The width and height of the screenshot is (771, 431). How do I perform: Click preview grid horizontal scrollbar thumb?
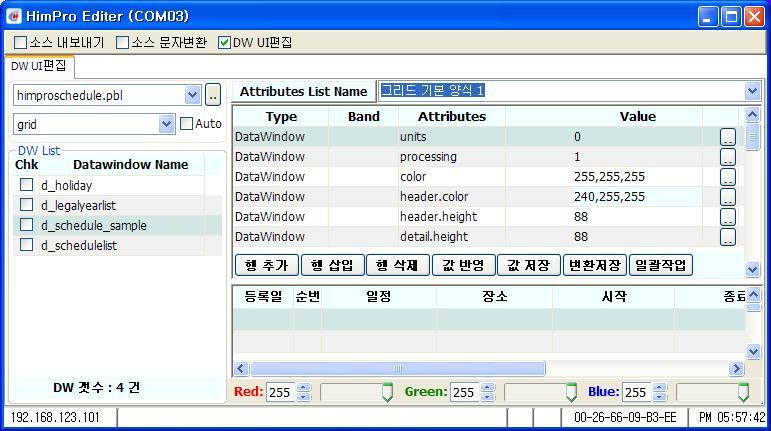point(398,368)
